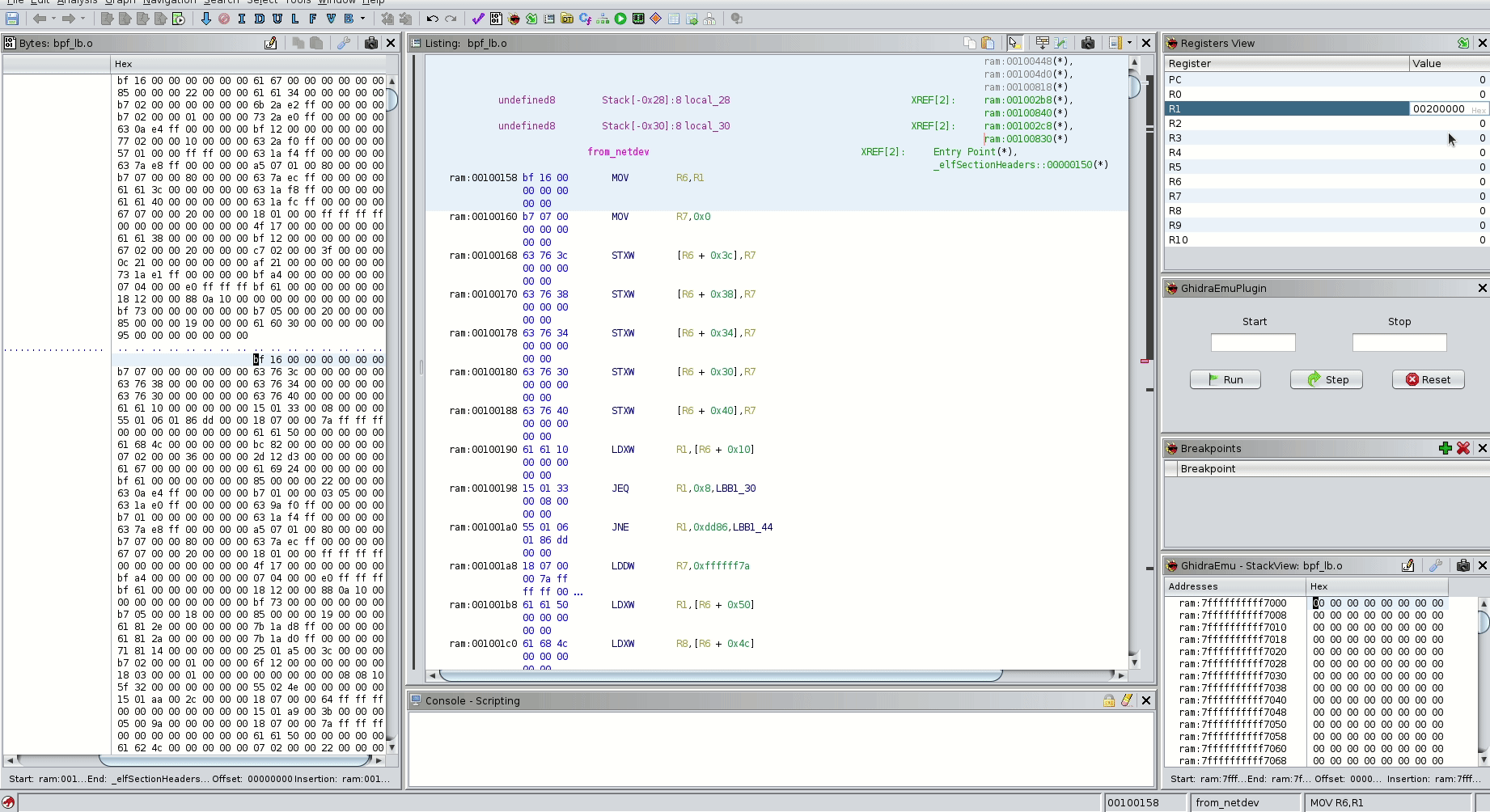The width and height of the screenshot is (1490, 812).
Task: Click the blue down-arrow navigation icon
Action: (x=206, y=19)
